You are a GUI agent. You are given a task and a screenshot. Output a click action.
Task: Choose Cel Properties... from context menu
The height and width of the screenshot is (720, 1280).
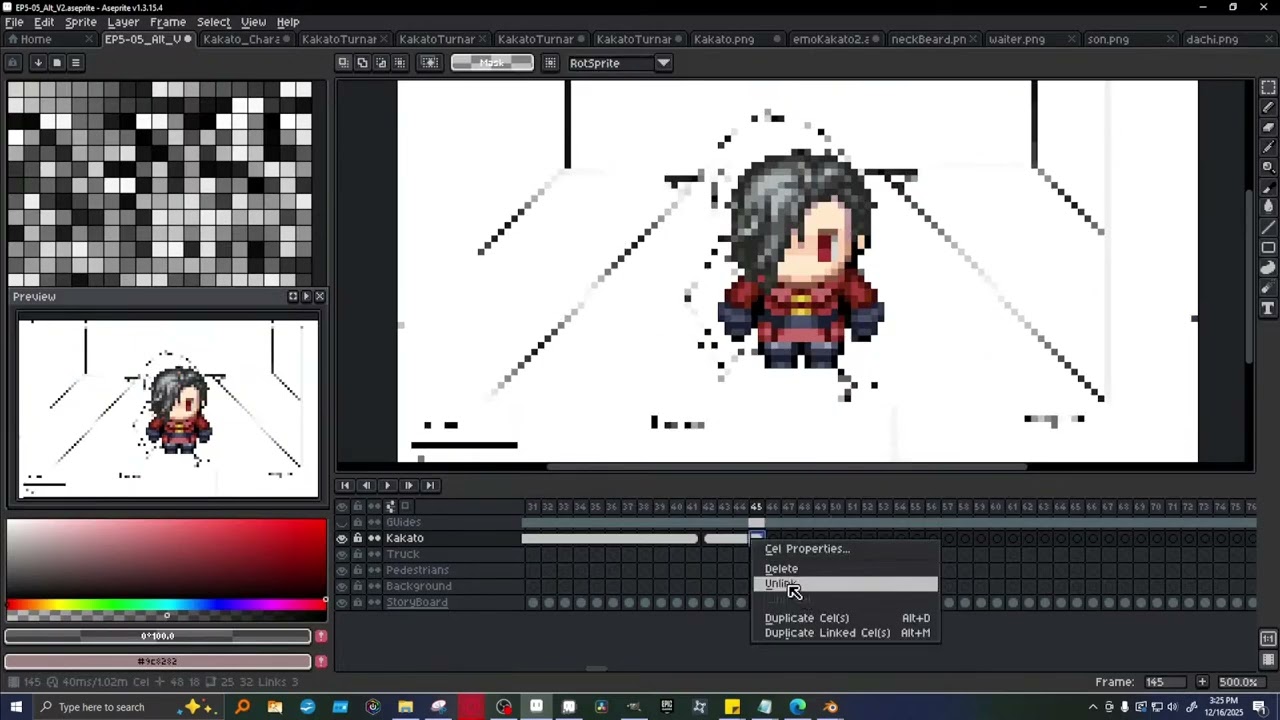coord(846,549)
